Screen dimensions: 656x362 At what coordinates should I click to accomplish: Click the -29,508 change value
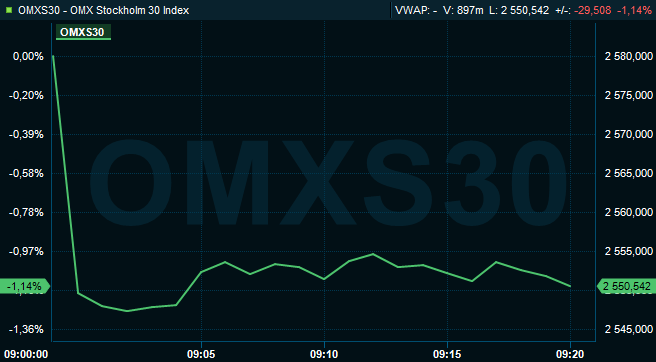(592, 10)
